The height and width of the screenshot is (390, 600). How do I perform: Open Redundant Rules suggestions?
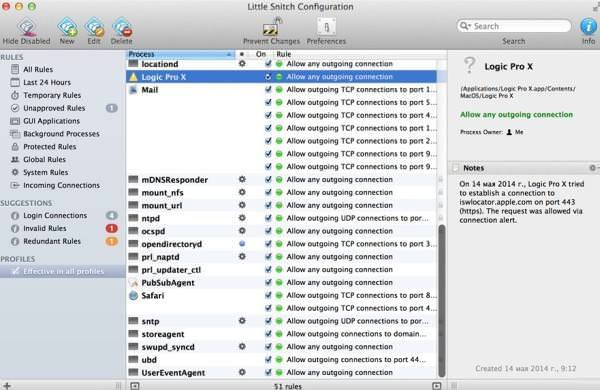[52, 241]
